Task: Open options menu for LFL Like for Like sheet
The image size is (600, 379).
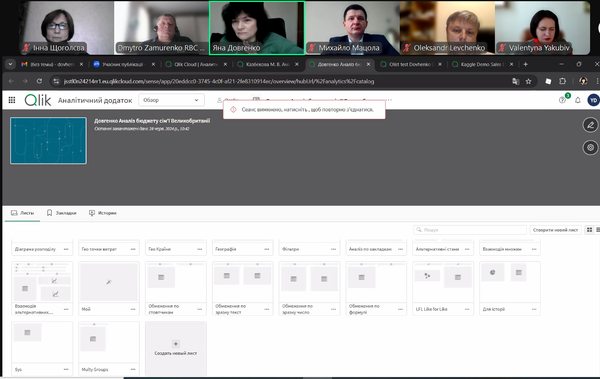Action: click(x=467, y=309)
